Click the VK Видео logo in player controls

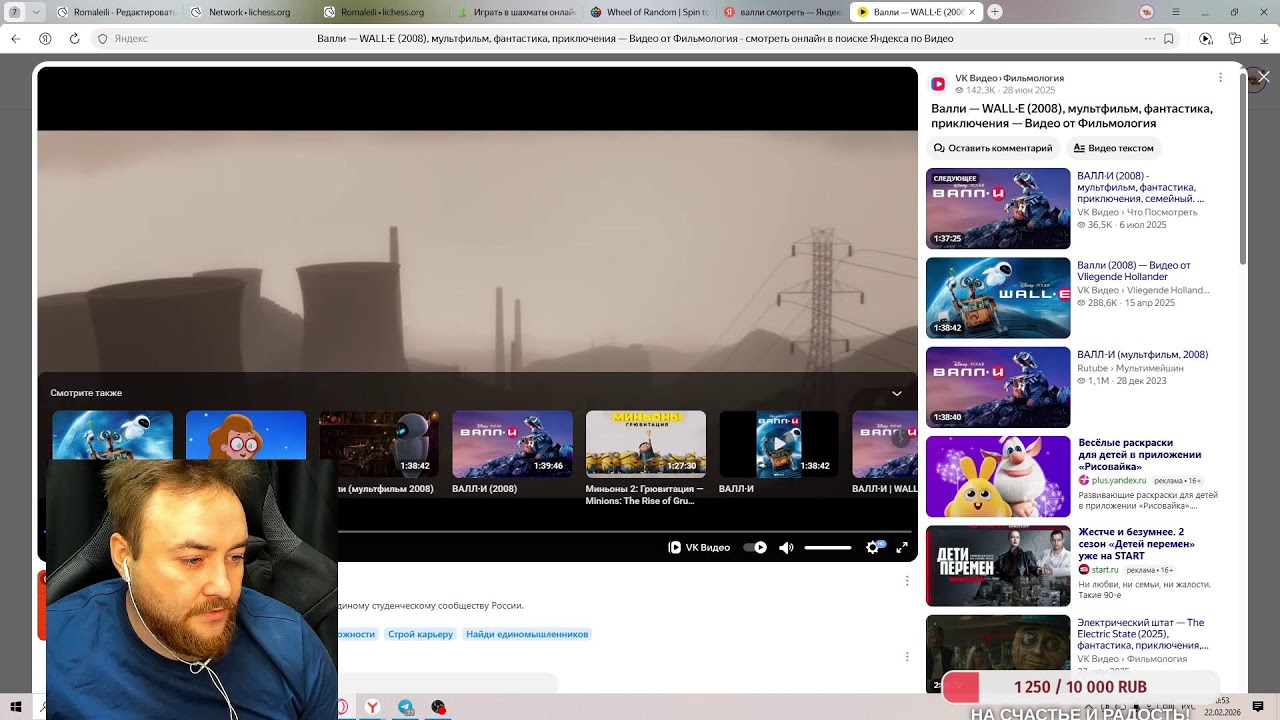(699, 548)
